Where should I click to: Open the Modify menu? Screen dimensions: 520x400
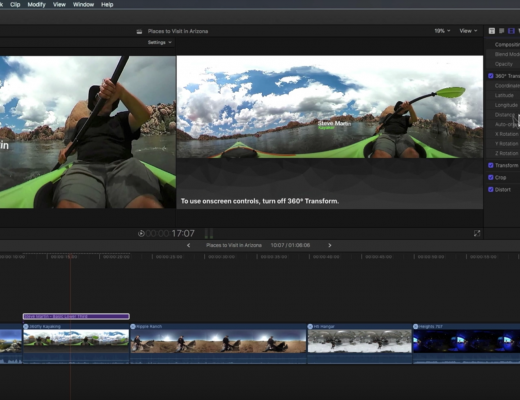(x=36, y=5)
